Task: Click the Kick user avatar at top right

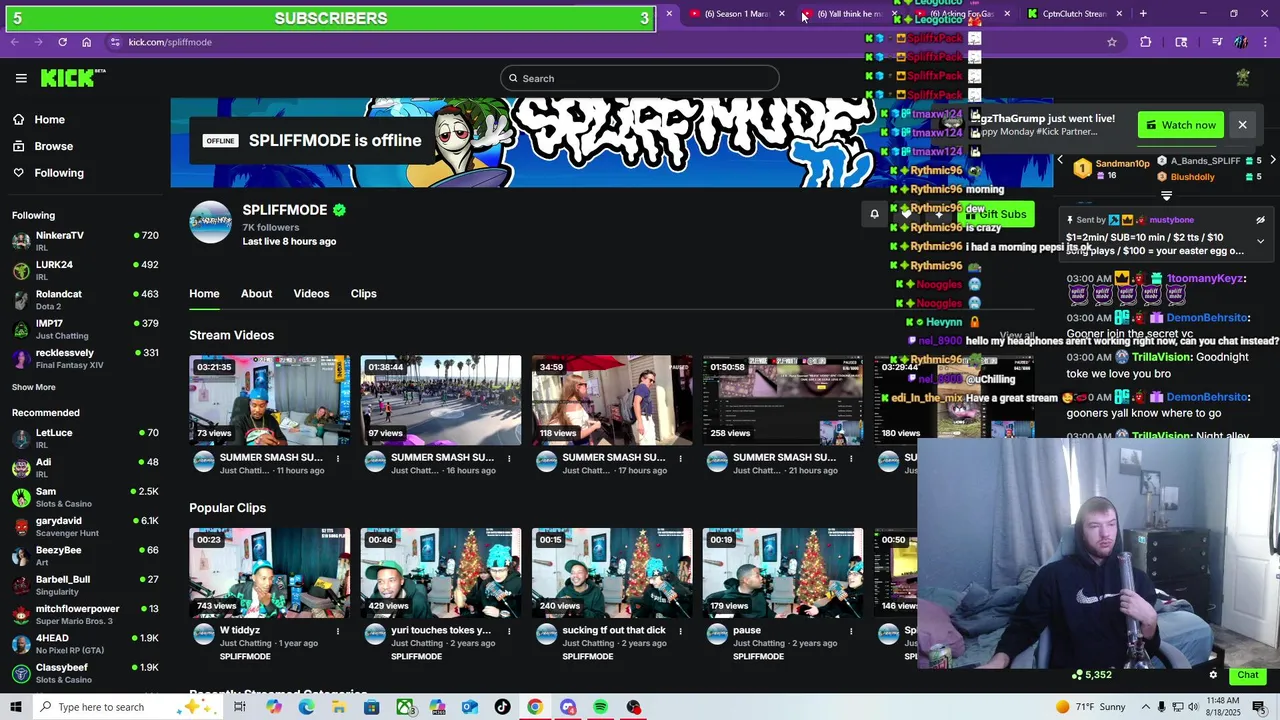Action: tap(1243, 78)
